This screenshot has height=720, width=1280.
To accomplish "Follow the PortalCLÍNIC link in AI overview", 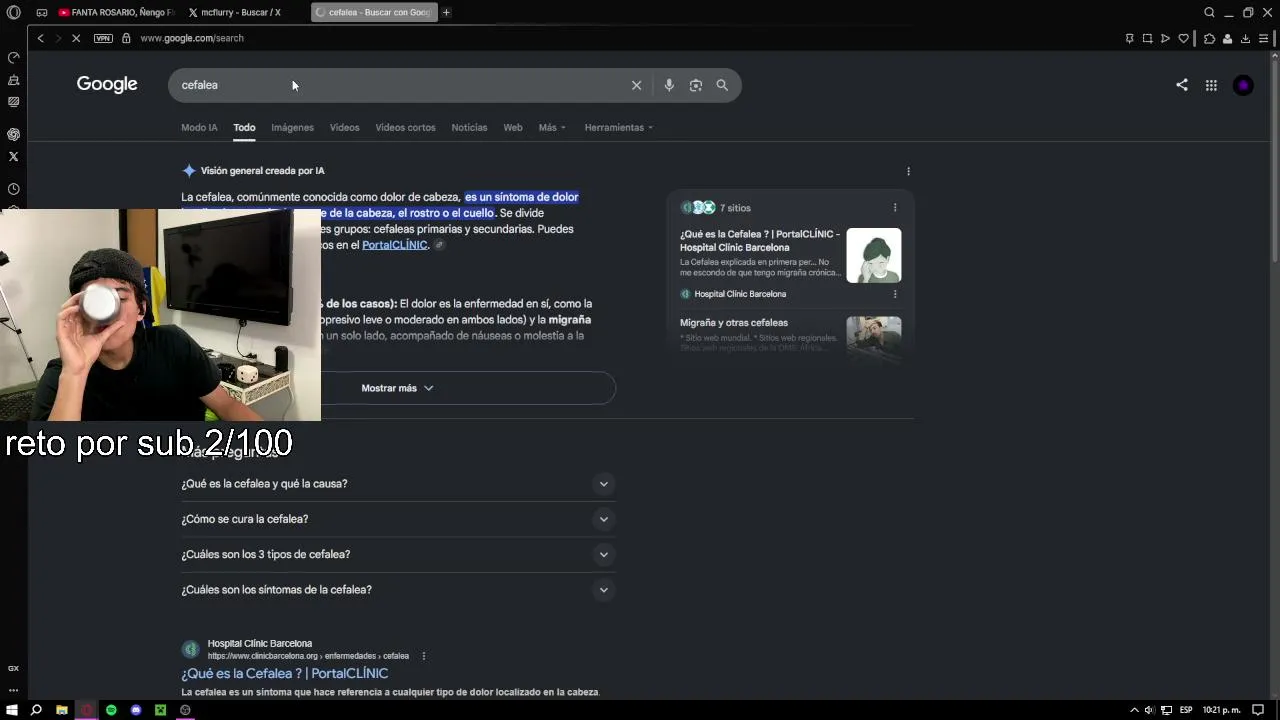I will pos(395,245).
